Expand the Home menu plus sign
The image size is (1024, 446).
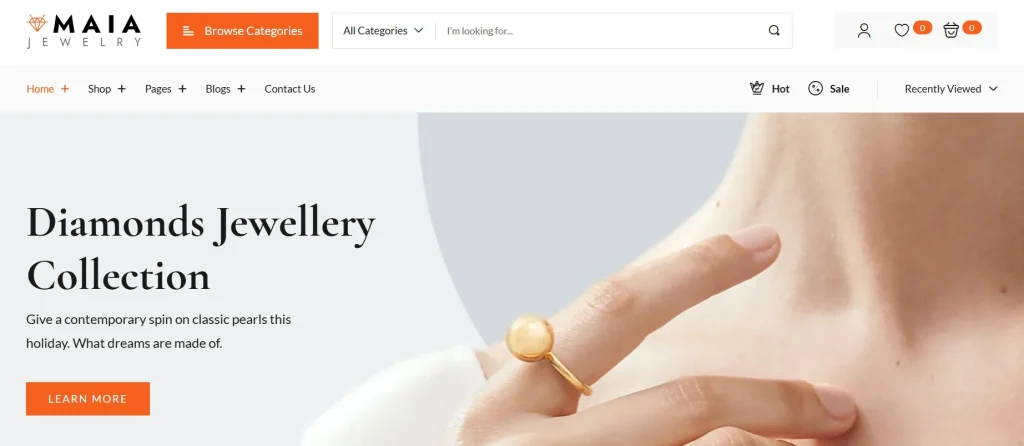[65, 89]
